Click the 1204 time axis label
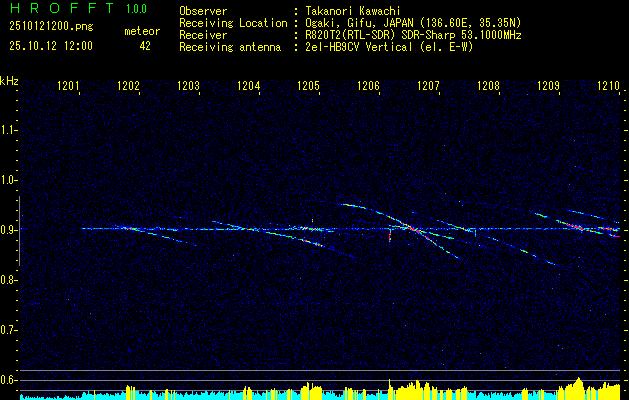This screenshot has width=629, height=400. point(248,85)
